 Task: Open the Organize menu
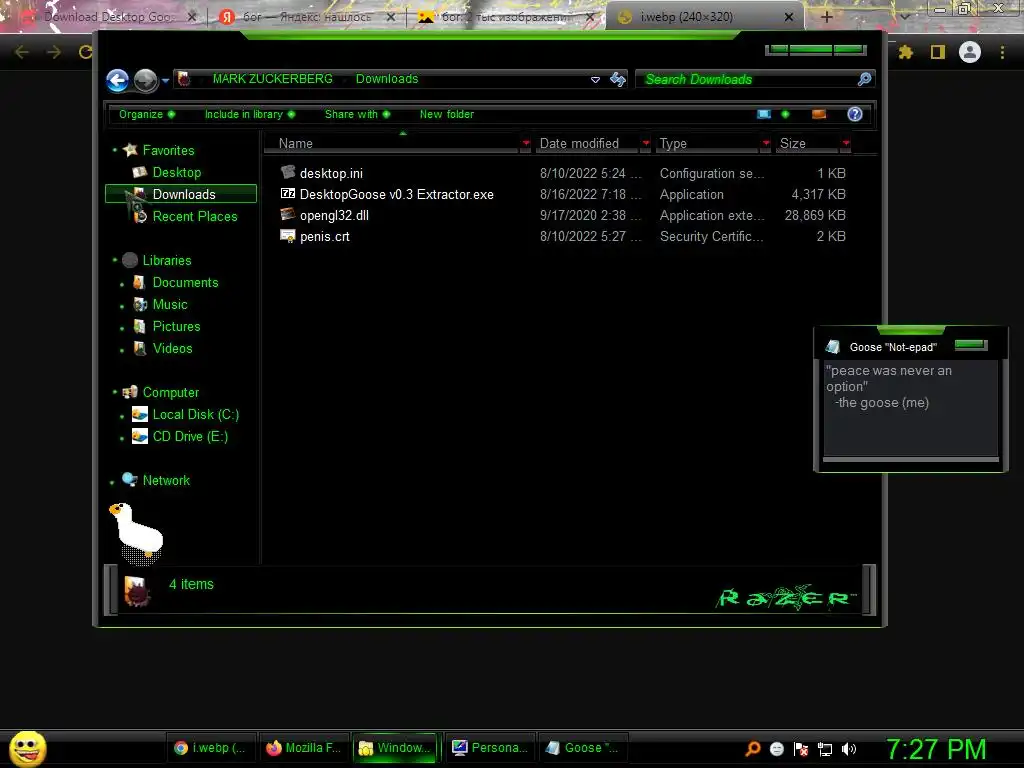(146, 114)
